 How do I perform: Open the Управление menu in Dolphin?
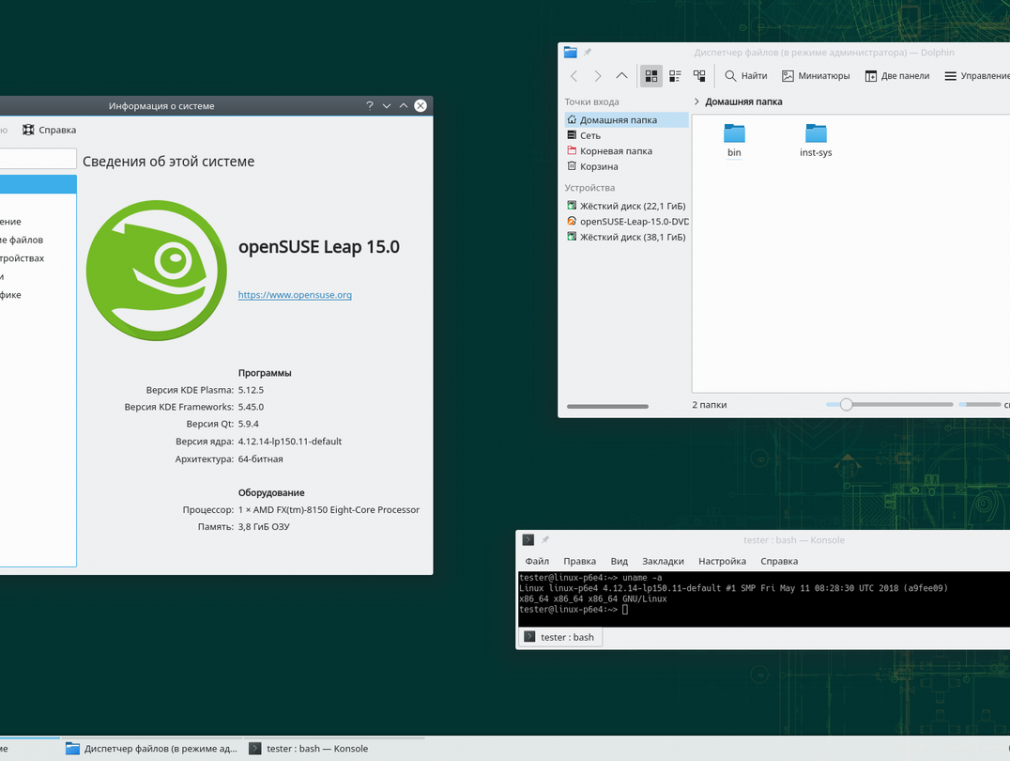(x=977, y=76)
